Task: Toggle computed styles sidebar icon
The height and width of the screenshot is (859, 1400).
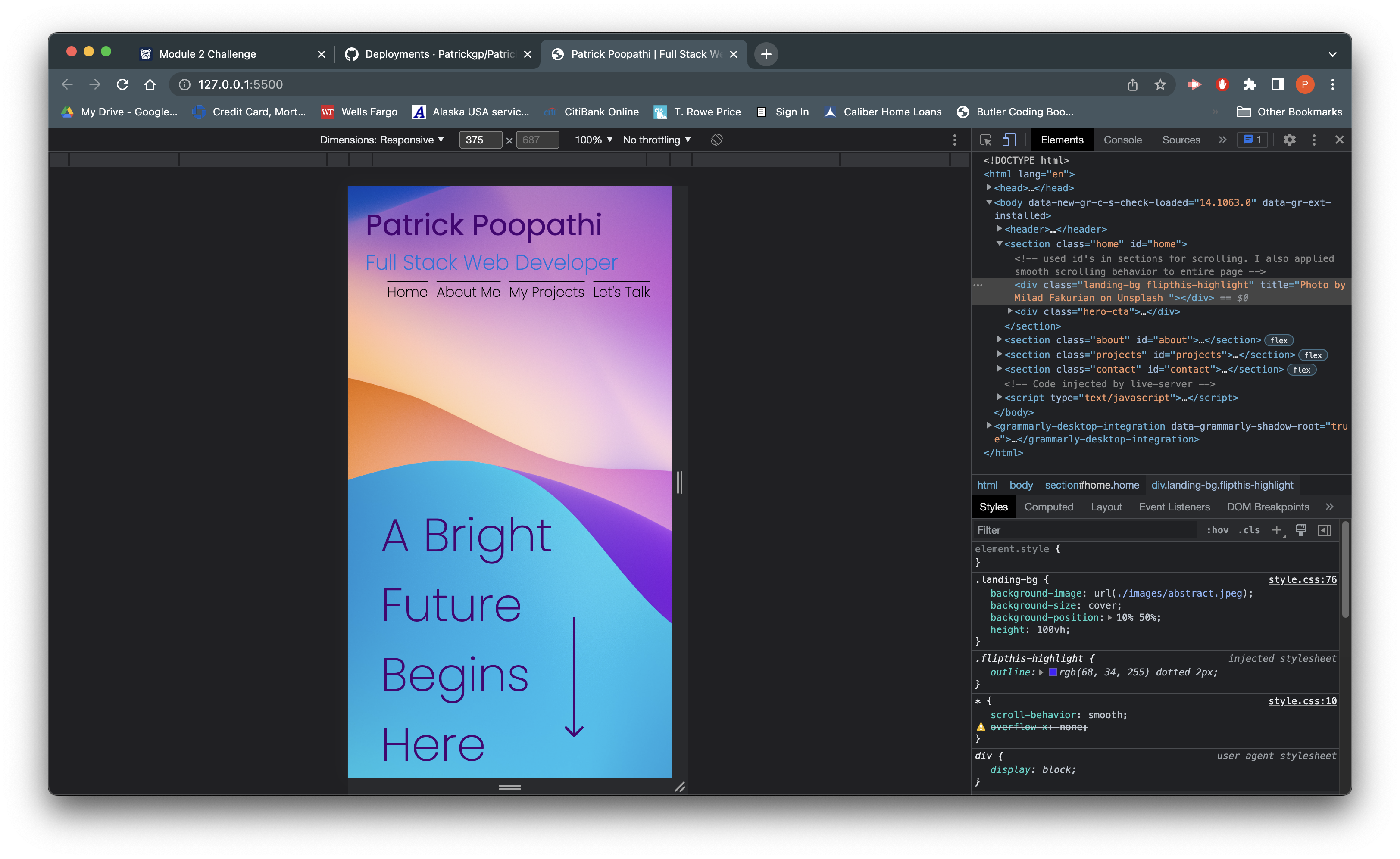Action: [x=1325, y=530]
